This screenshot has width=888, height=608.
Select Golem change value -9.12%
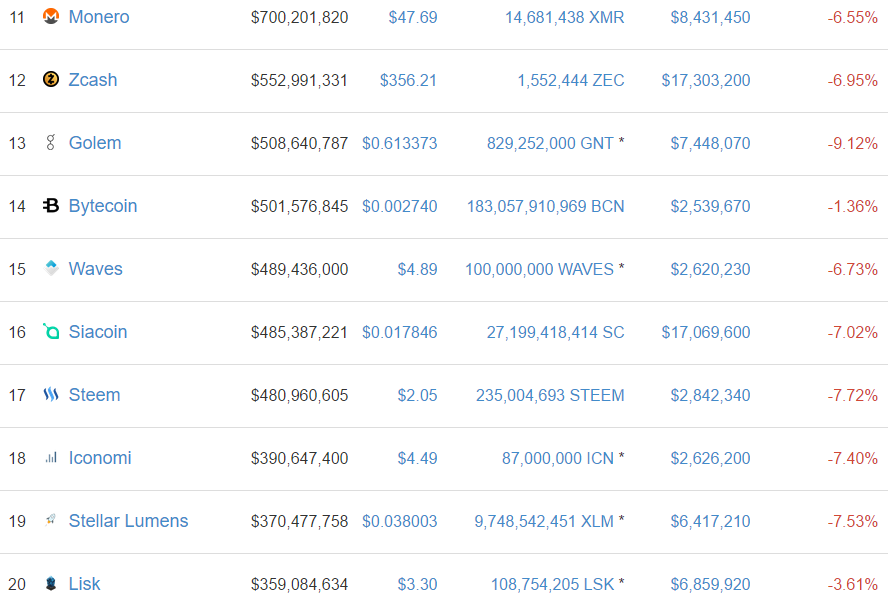tap(852, 143)
